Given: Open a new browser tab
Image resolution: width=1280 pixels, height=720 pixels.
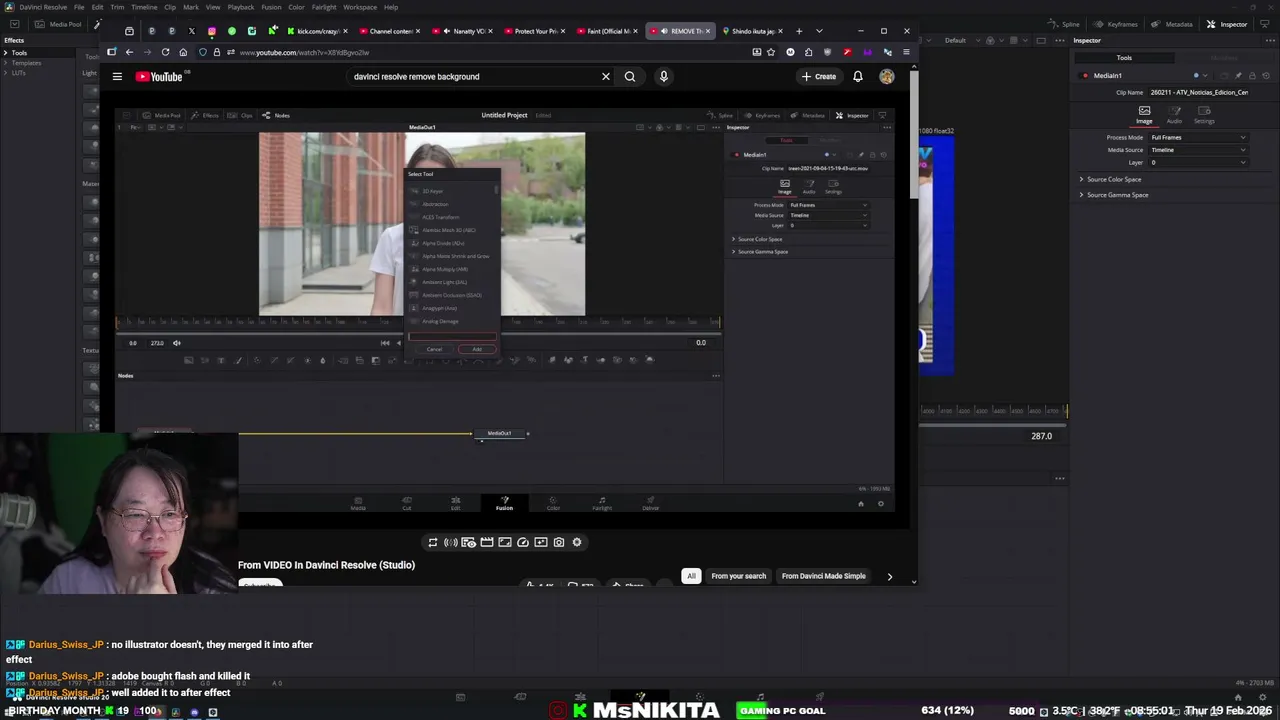Looking at the screenshot, I should click(x=798, y=31).
